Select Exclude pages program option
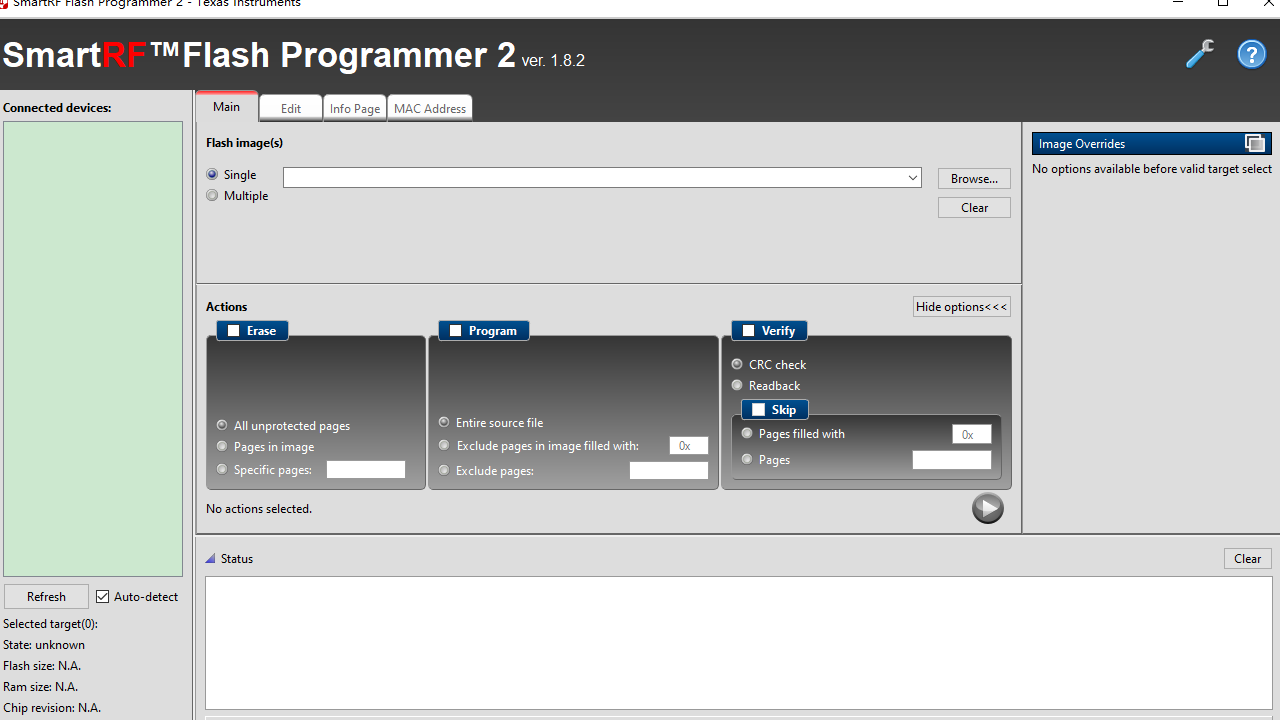The image size is (1280, 720). 444,470
